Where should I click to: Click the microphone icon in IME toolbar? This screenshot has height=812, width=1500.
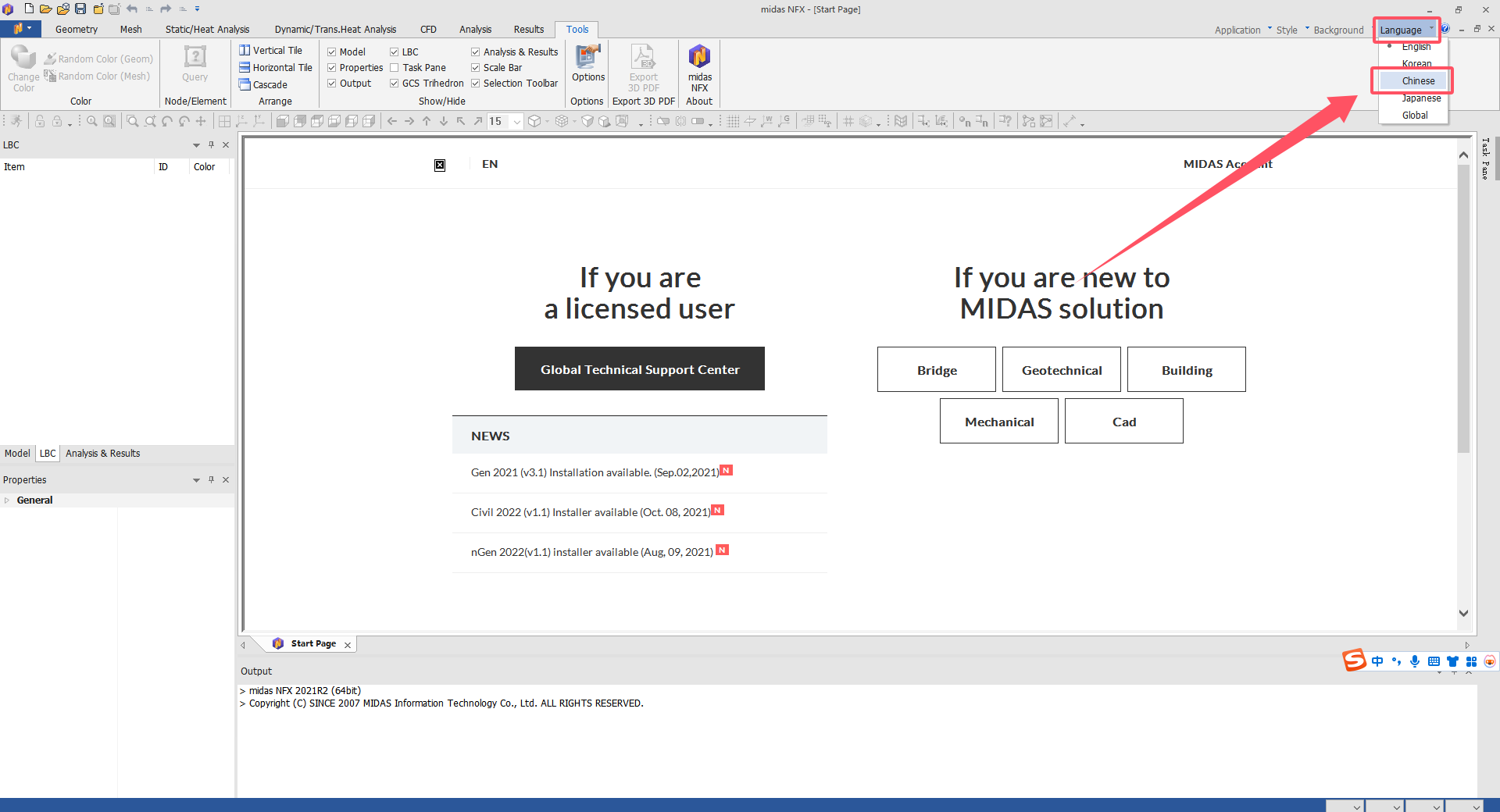tap(1415, 661)
